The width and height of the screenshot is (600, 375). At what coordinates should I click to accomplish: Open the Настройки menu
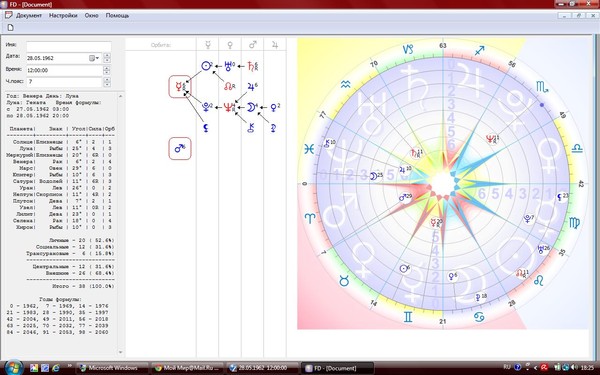63,16
